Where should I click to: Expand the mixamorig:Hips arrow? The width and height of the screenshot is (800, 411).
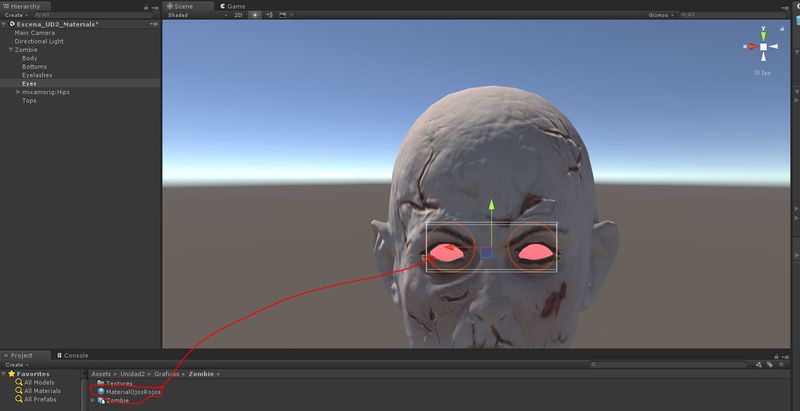18,92
